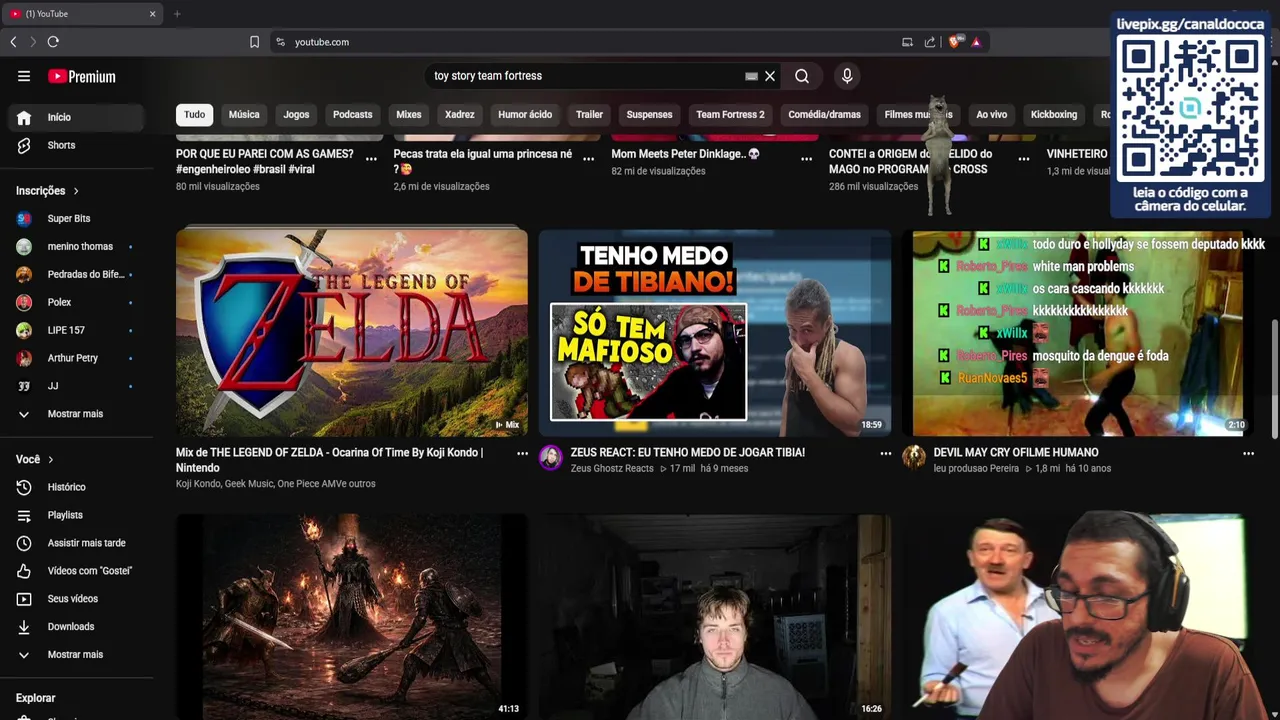Screen dimensions: 1280x720
Task: Select the Humor ácido chip
Action: coord(525,114)
